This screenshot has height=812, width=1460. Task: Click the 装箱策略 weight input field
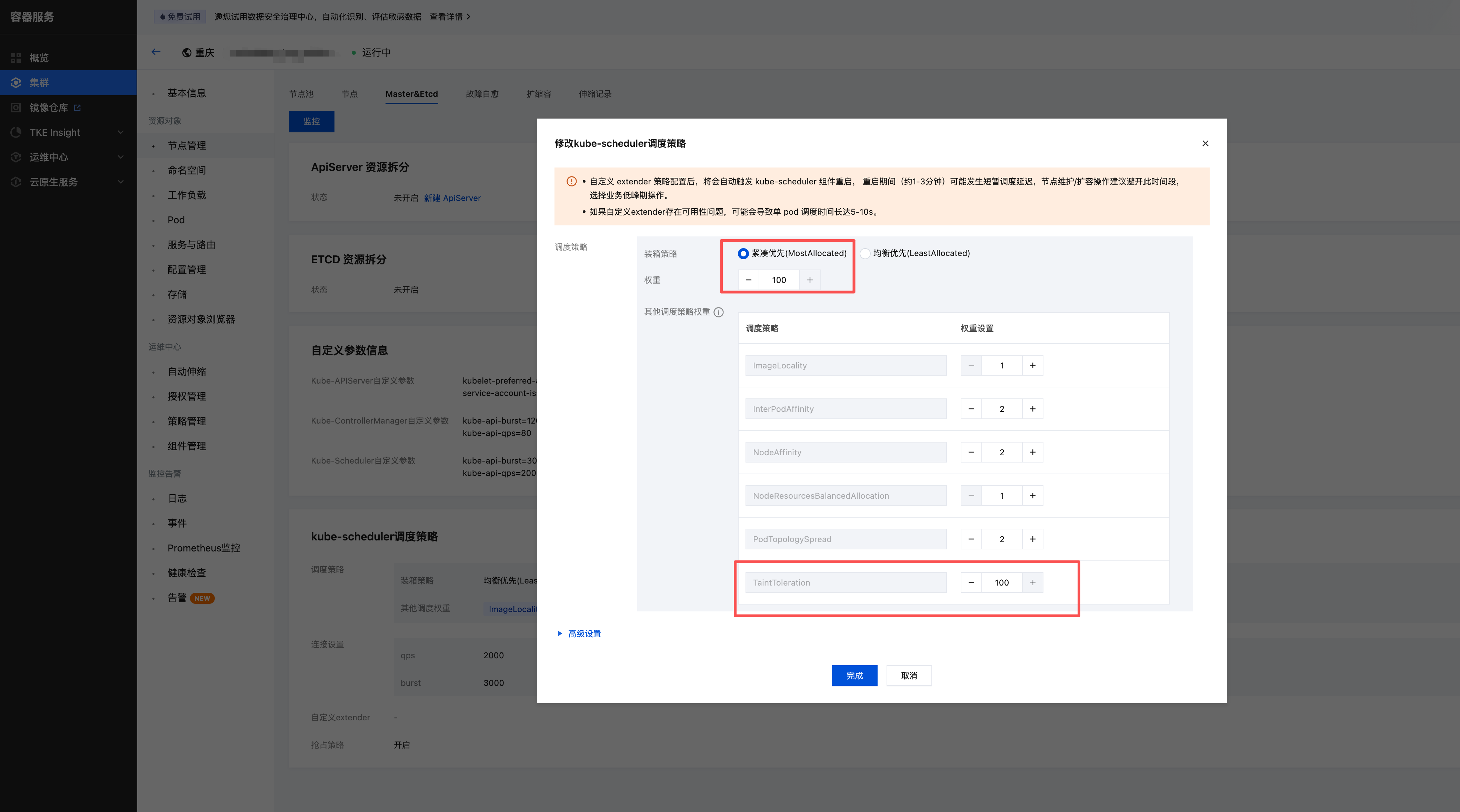tap(779, 280)
